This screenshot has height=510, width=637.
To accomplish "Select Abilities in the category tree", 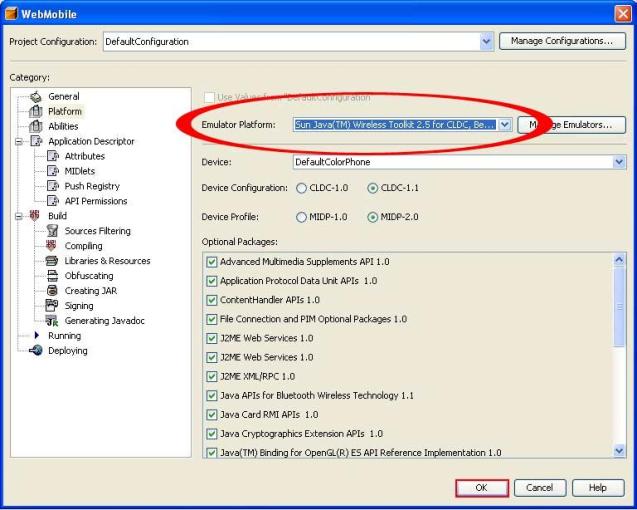I will pyautogui.click(x=63, y=126).
